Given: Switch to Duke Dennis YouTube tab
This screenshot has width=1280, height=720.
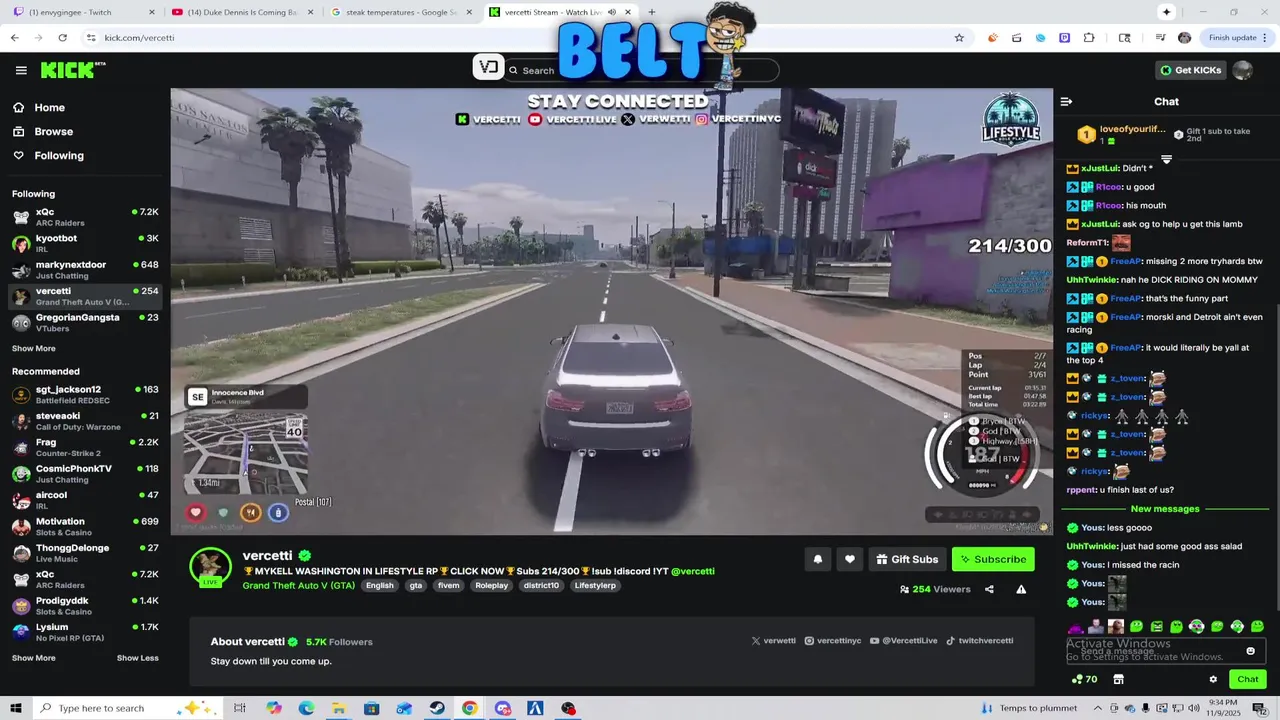Looking at the screenshot, I should point(243,12).
